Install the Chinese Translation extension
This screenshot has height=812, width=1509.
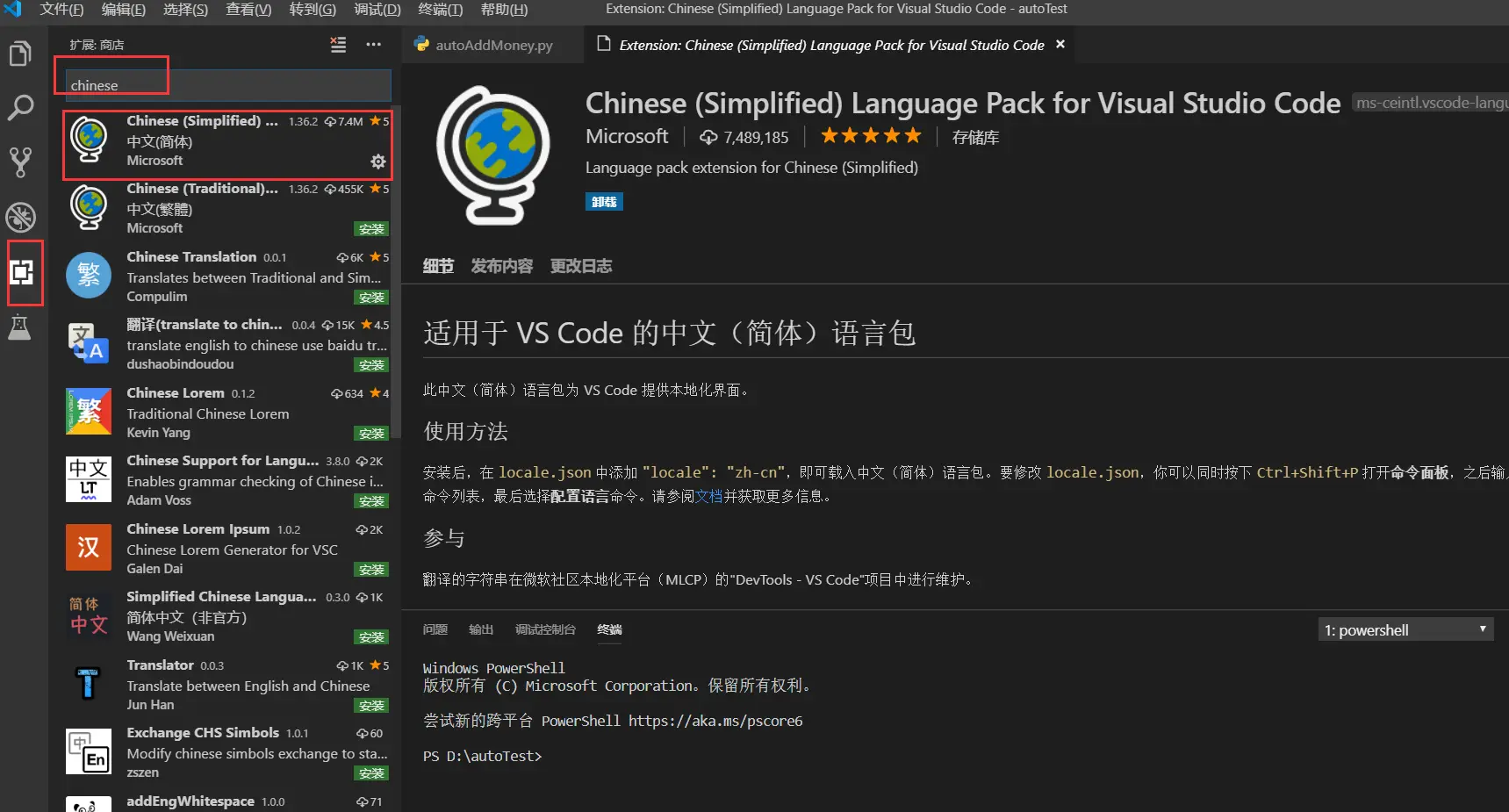click(x=372, y=298)
